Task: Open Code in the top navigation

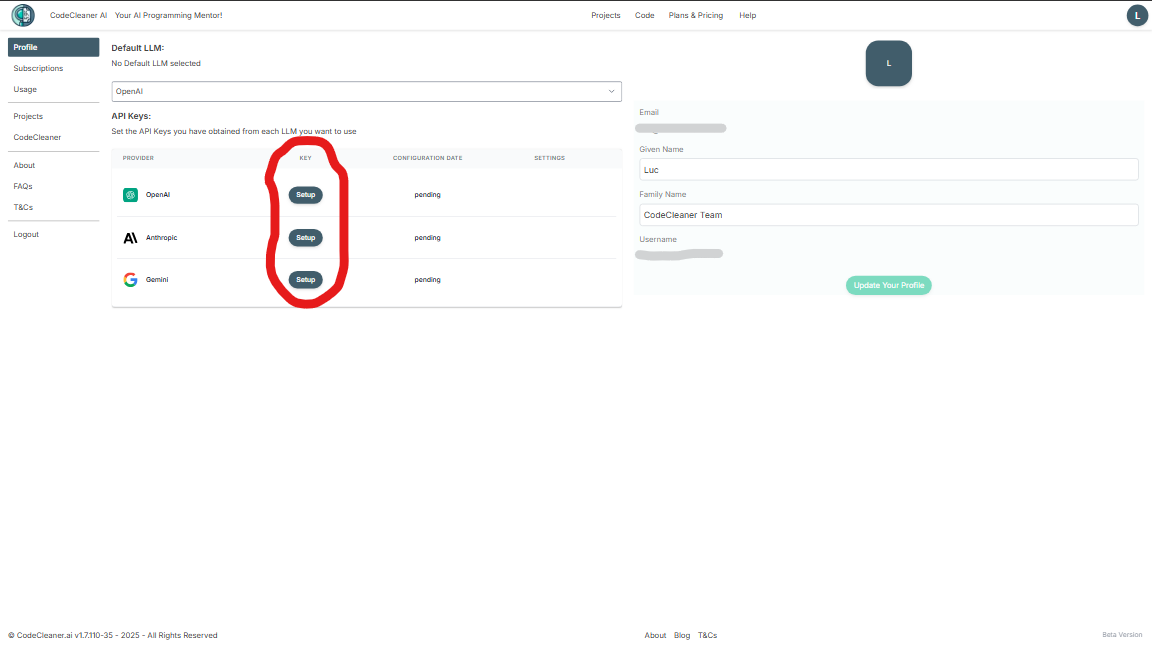Action: point(644,15)
